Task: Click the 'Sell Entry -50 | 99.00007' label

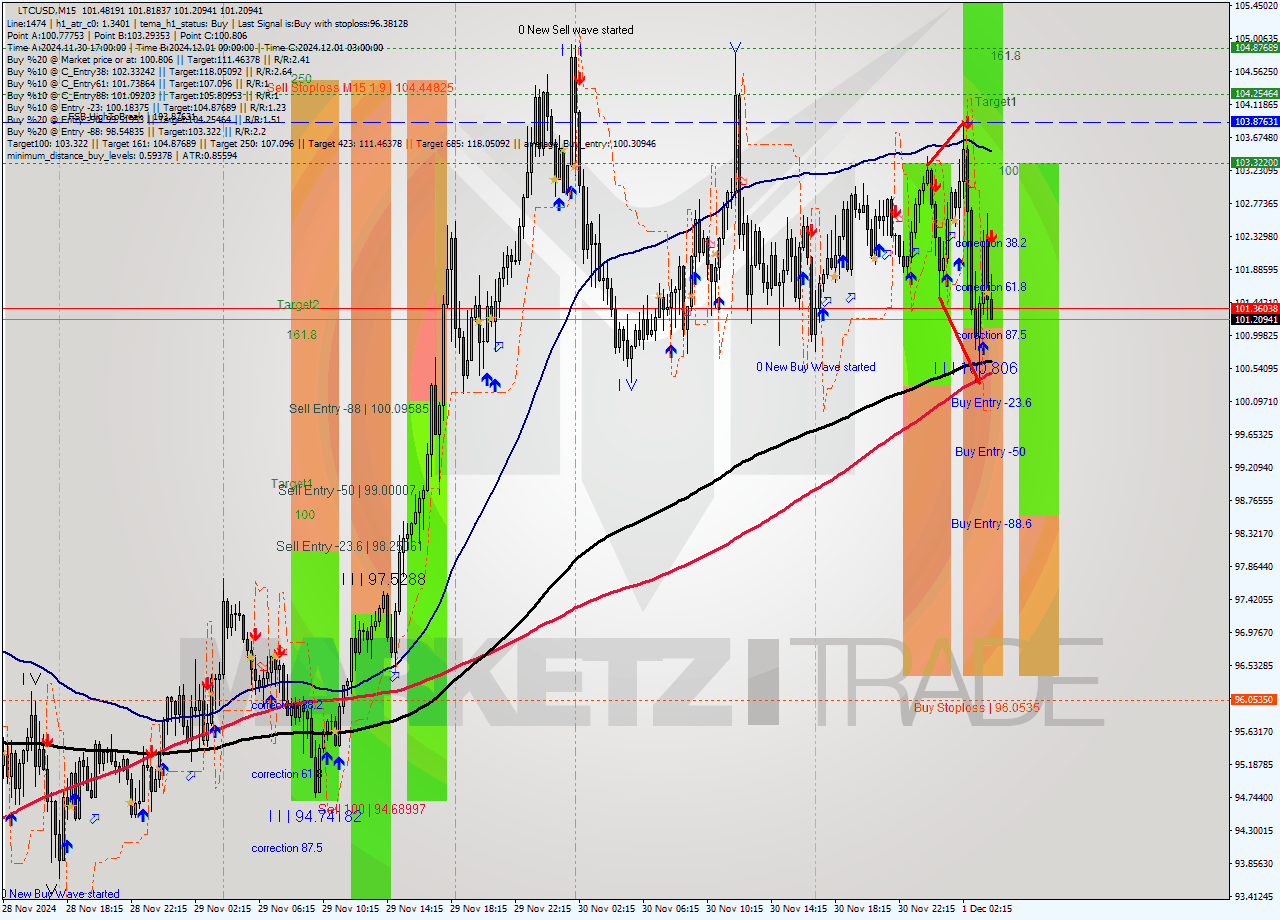Action: (x=346, y=490)
